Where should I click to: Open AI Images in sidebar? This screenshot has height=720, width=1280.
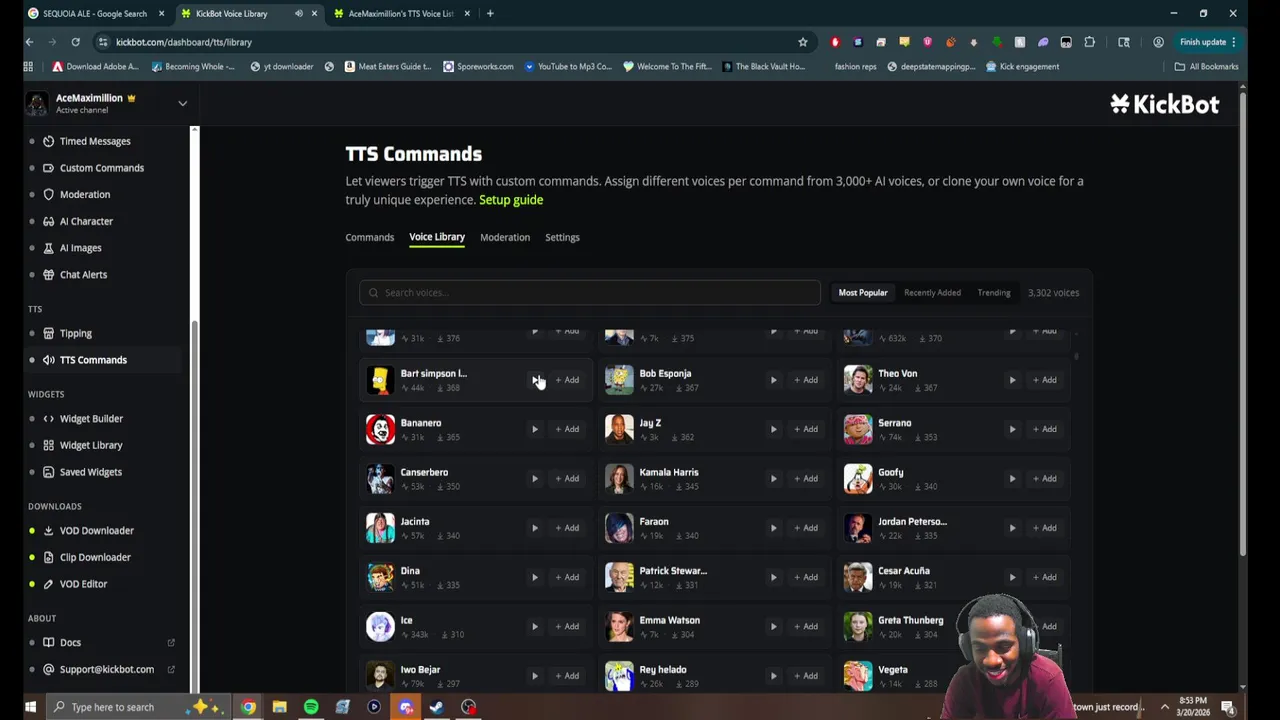[80, 248]
